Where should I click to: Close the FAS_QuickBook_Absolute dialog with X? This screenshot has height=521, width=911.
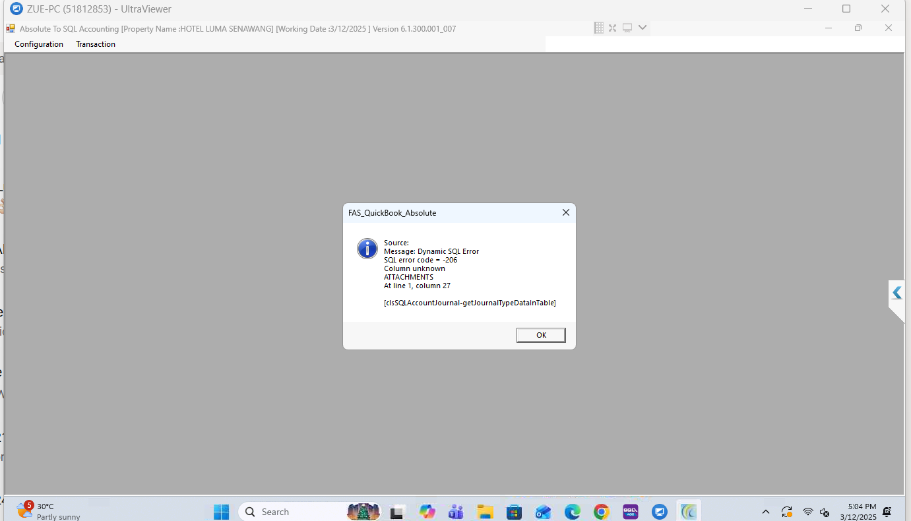click(x=565, y=213)
